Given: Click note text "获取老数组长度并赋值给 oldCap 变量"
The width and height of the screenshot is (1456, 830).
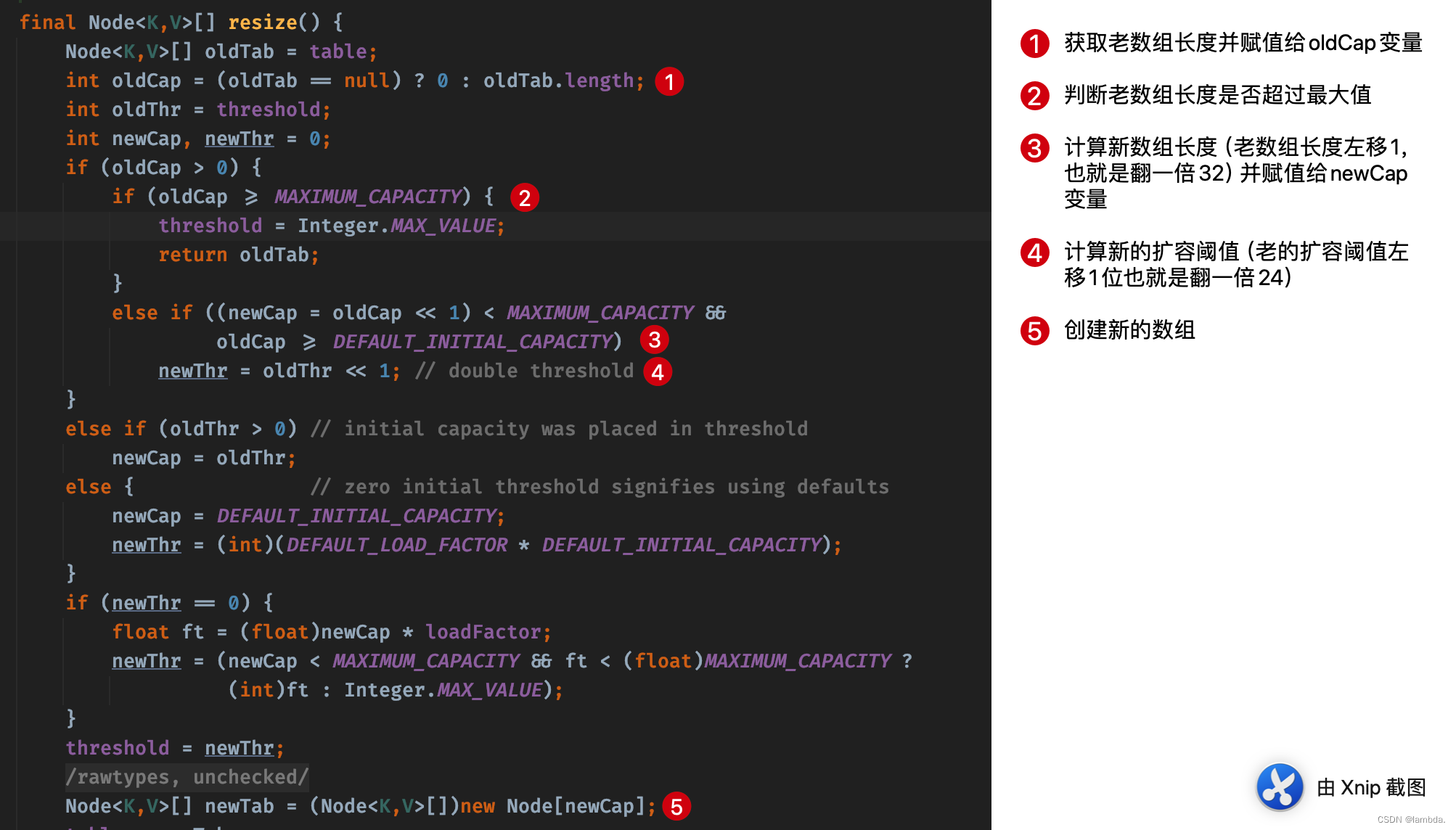Looking at the screenshot, I should [x=1243, y=43].
